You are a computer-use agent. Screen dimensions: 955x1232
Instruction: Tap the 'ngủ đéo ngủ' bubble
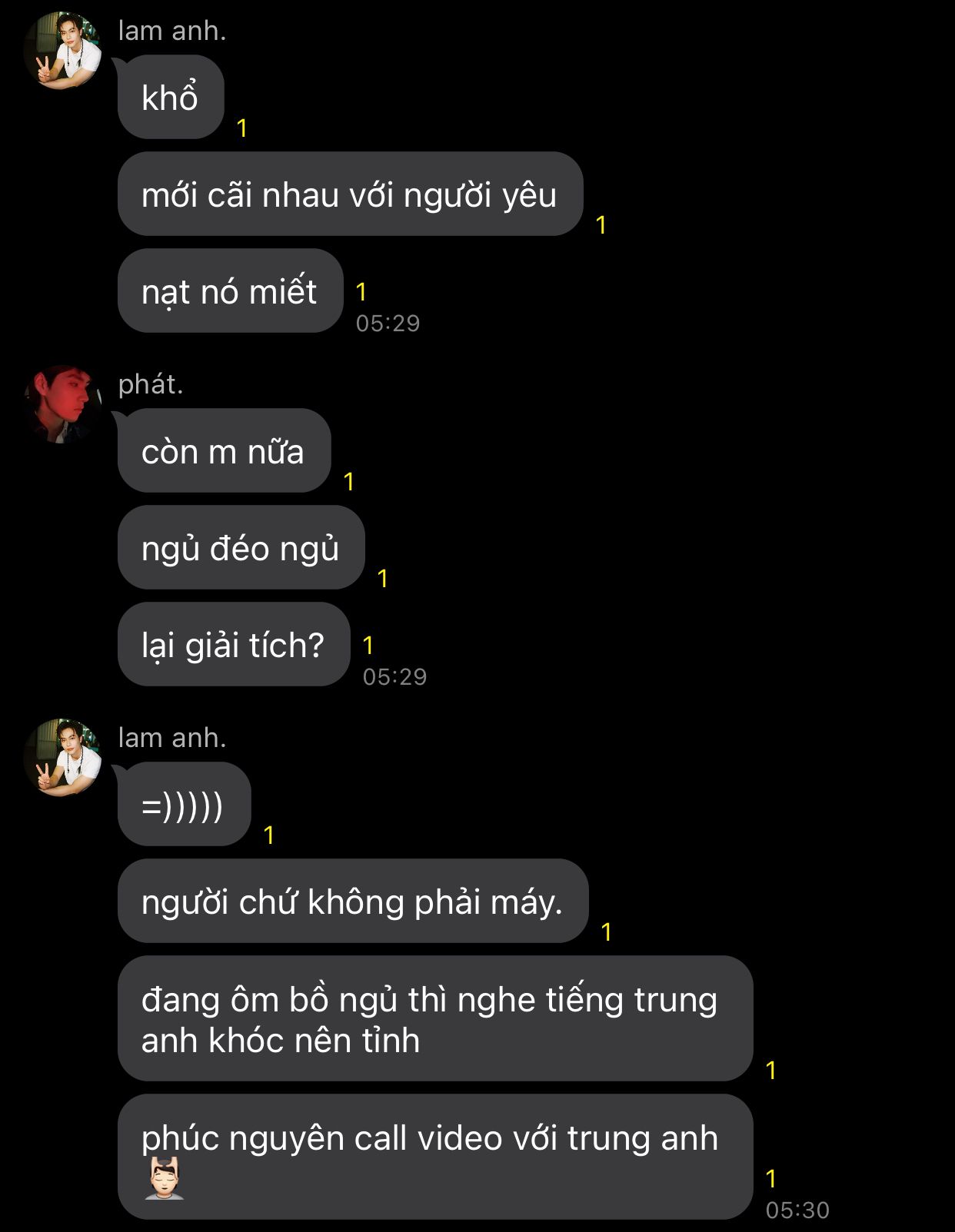(241, 548)
